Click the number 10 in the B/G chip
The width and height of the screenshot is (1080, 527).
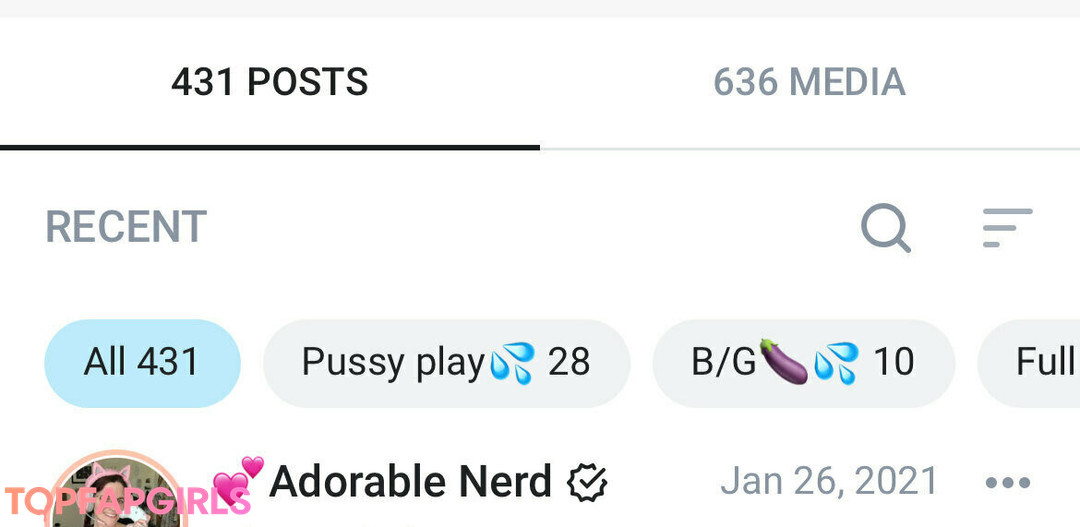click(893, 362)
